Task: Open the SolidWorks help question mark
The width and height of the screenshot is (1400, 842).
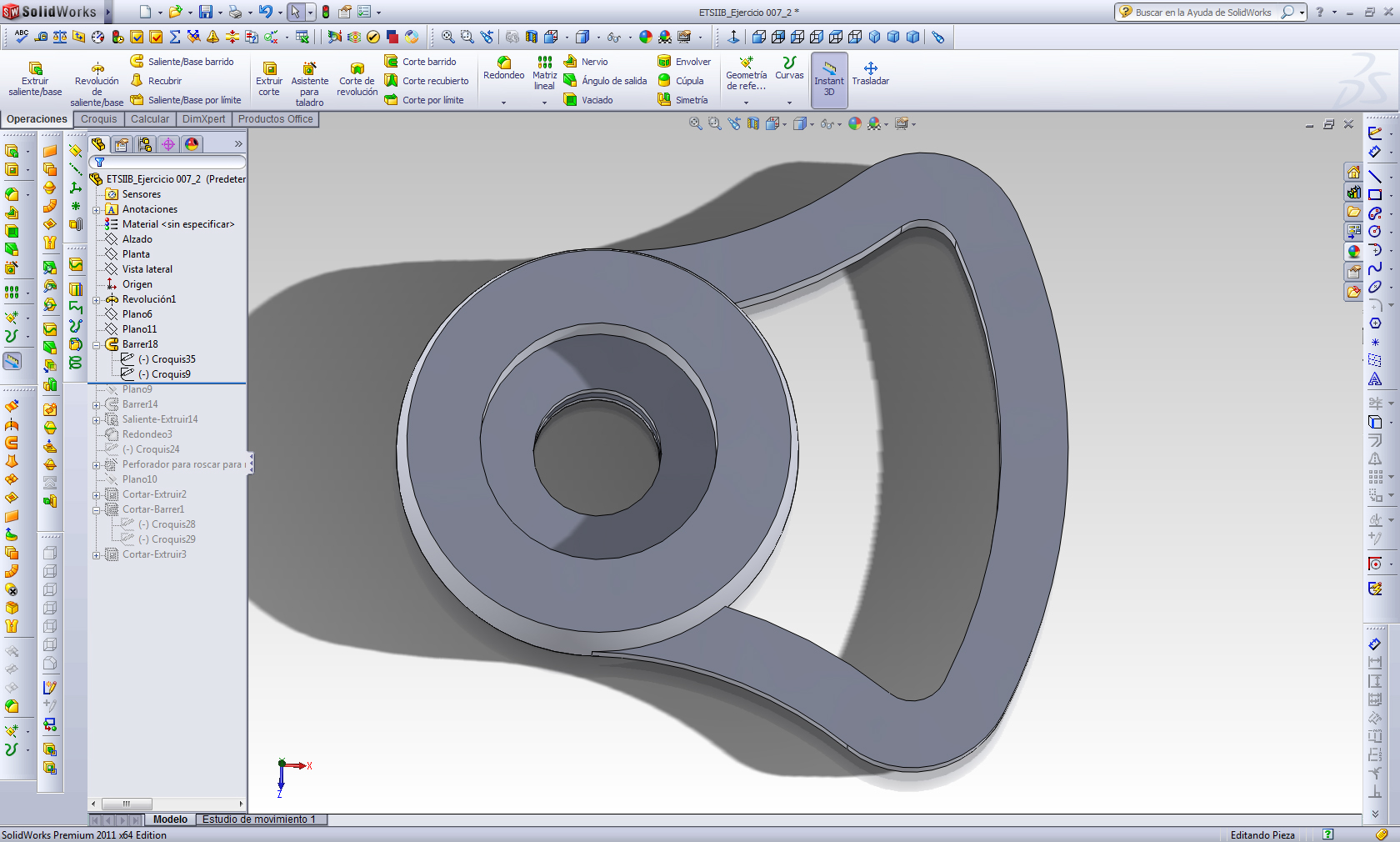Action: [1319, 12]
